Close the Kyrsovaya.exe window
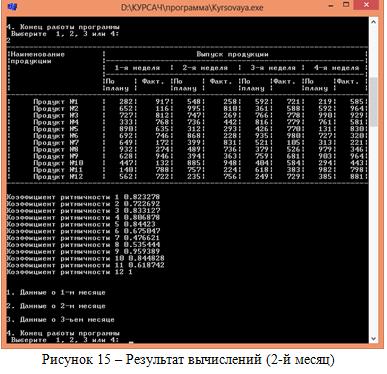 [367, 5]
